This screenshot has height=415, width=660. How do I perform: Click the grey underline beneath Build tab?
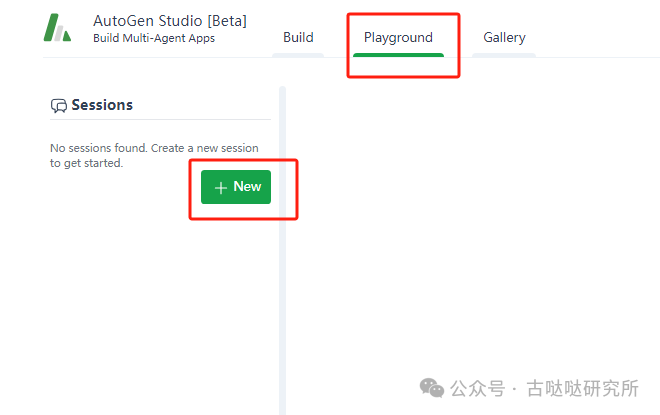tap(298, 55)
